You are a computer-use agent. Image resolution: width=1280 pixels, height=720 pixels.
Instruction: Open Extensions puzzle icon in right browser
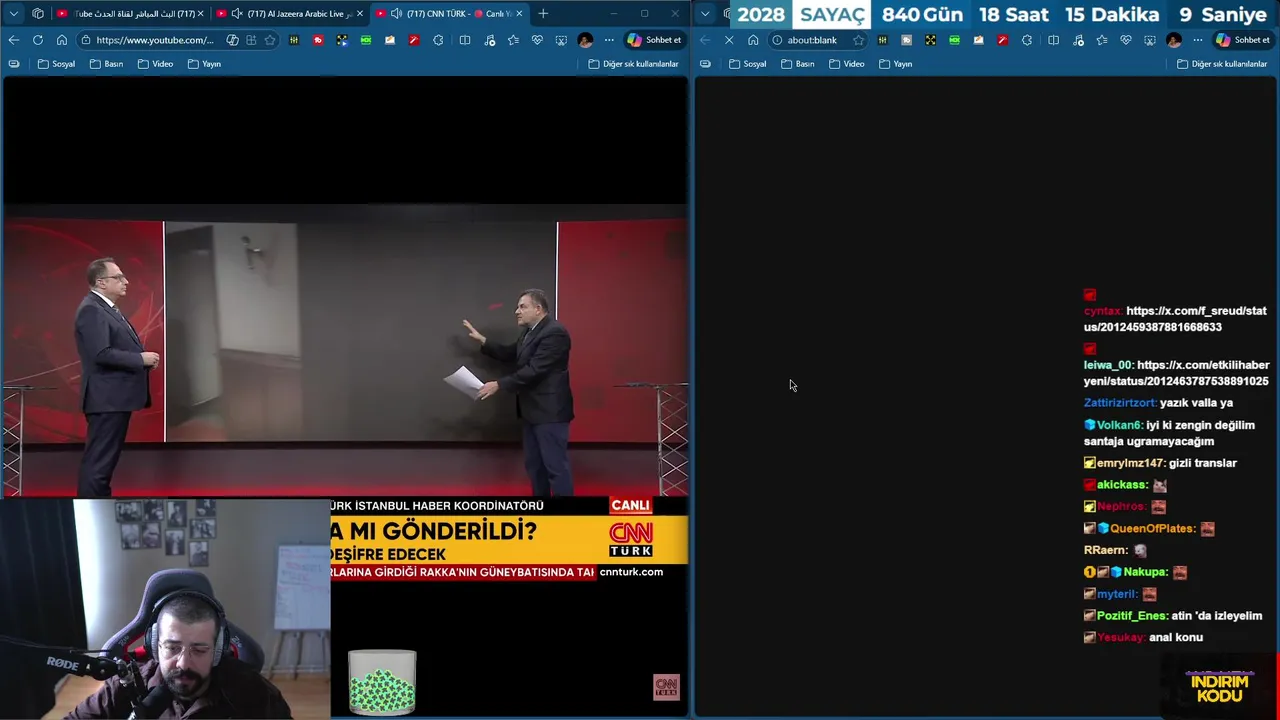(x=1027, y=40)
